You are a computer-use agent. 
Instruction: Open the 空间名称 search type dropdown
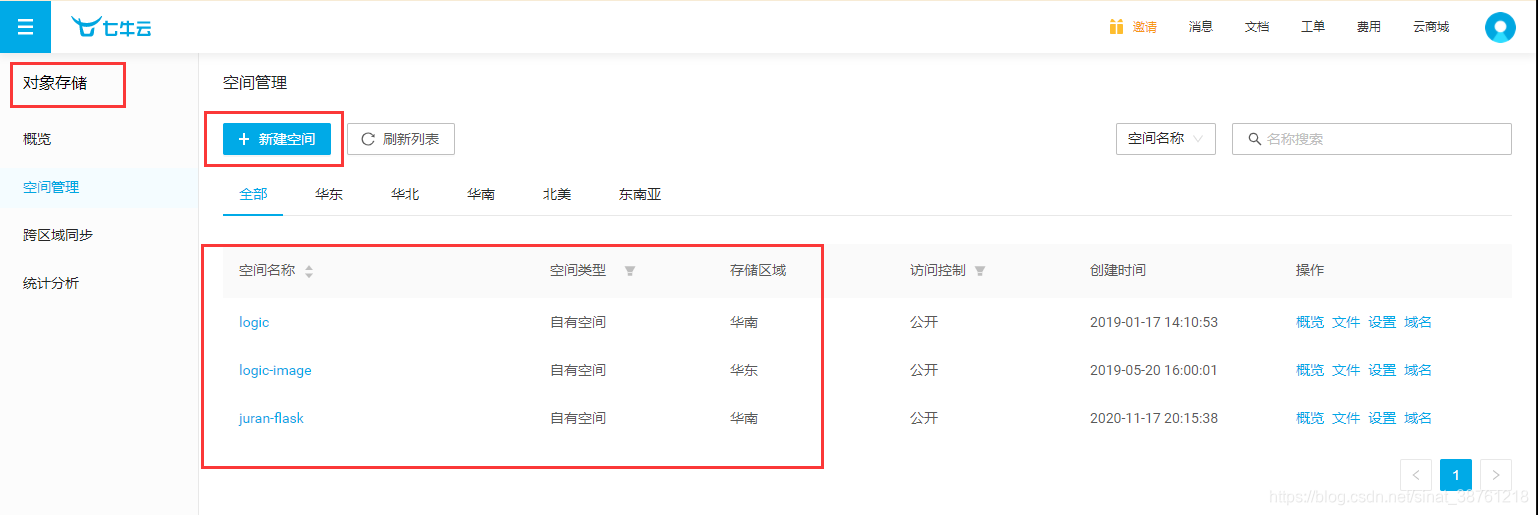tap(1166, 139)
